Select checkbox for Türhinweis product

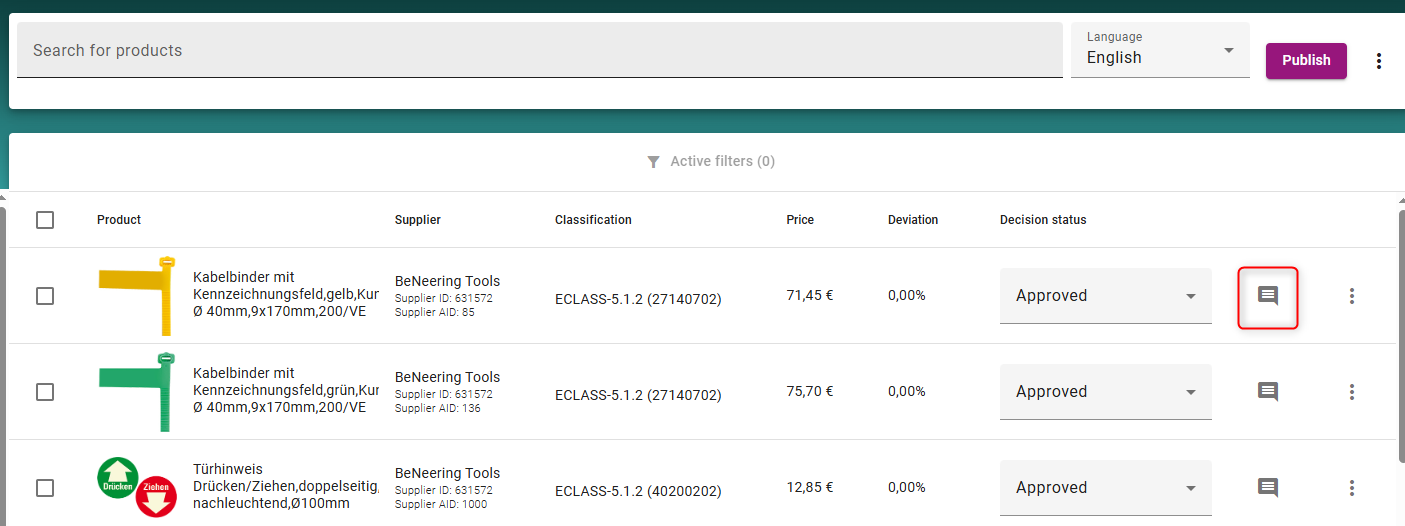pyautogui.click(x=45, y=488)
